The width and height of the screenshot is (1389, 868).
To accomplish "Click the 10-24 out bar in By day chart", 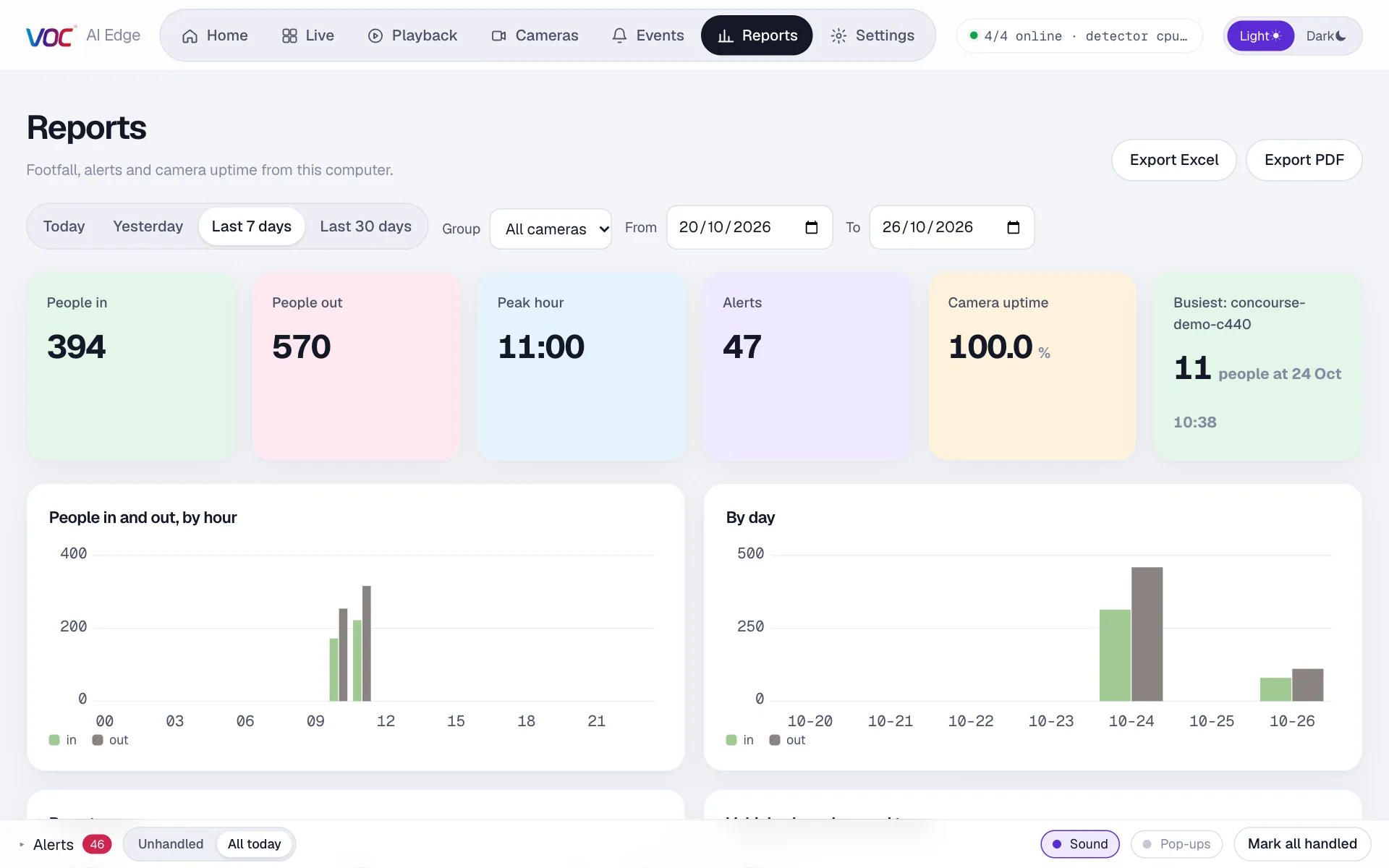I will click(1147, 634).
